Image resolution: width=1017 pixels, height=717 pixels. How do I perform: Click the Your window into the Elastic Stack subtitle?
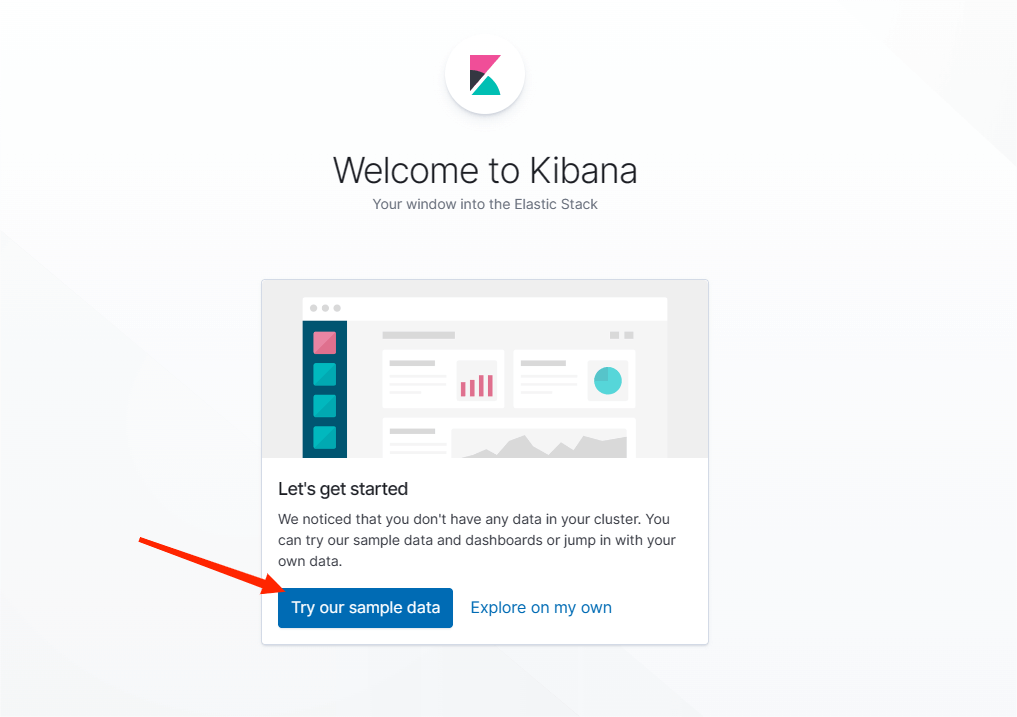click(485, 204)
